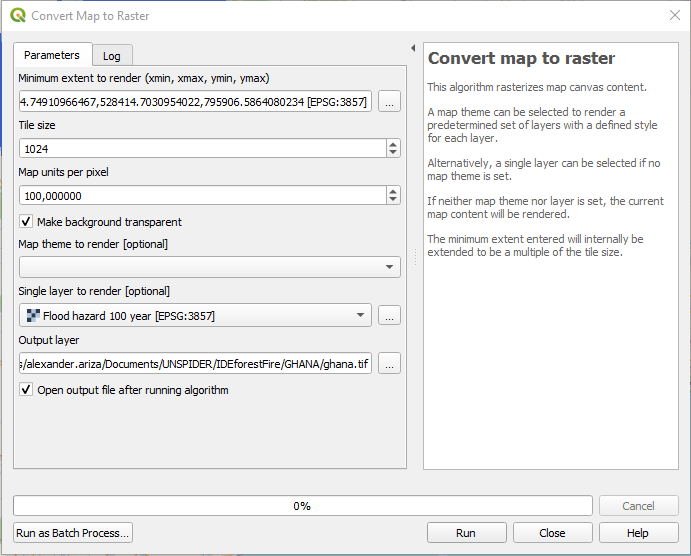
Task: Open Help for this algorithm
Action: 638,533
